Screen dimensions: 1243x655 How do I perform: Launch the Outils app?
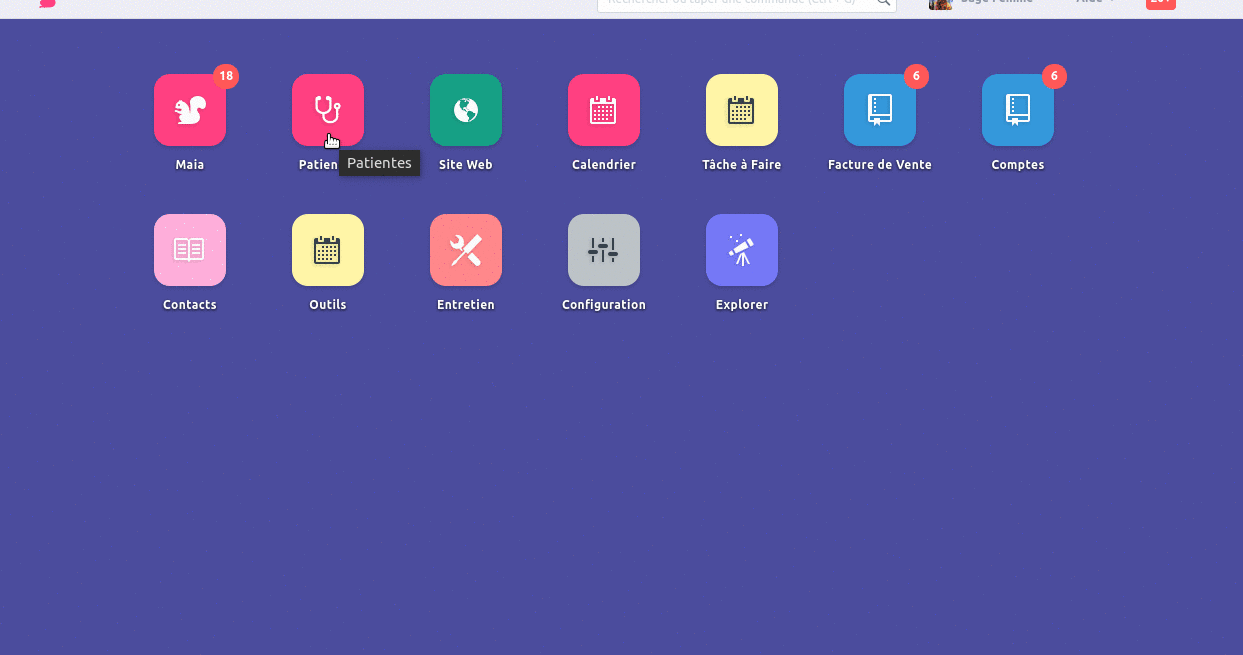(328, 250)
